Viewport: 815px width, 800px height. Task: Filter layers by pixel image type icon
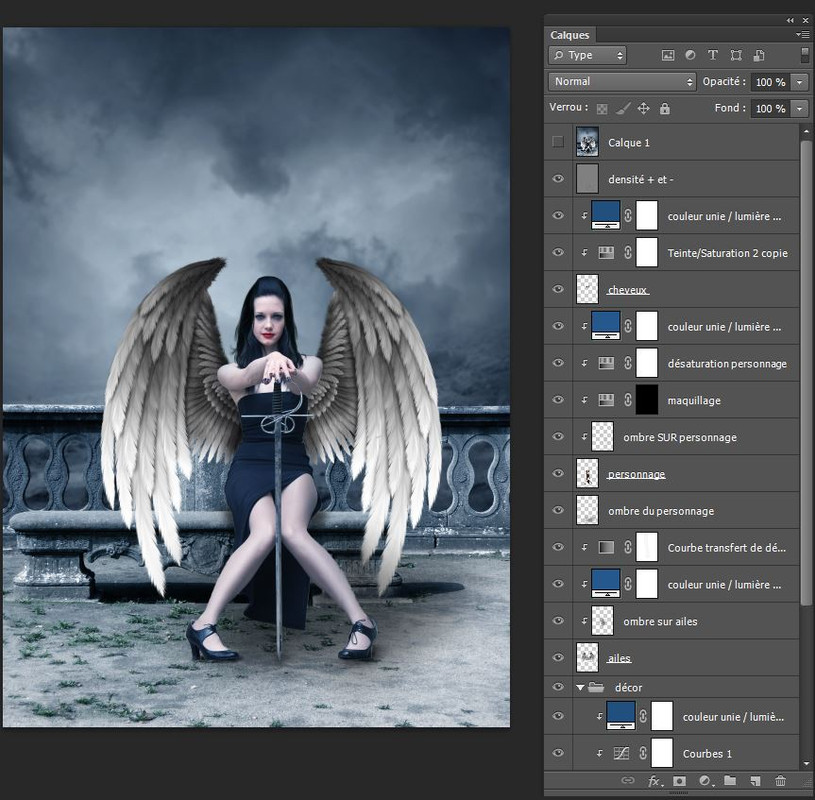click(667, 56)
